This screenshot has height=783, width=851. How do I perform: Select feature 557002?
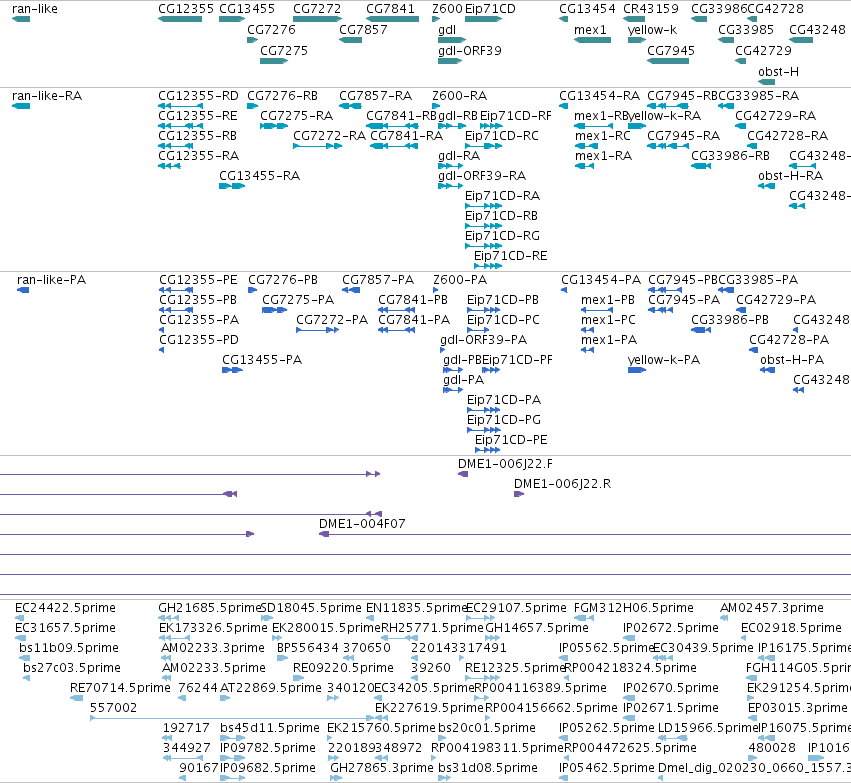point(232,718)
